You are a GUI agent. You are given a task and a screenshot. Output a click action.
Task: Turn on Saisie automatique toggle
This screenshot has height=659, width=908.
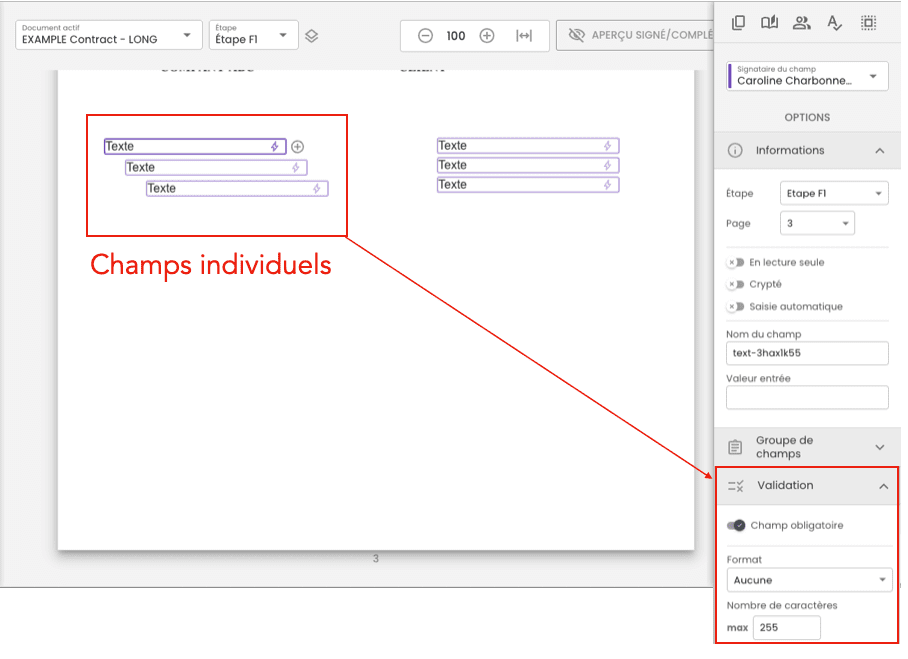736,307
